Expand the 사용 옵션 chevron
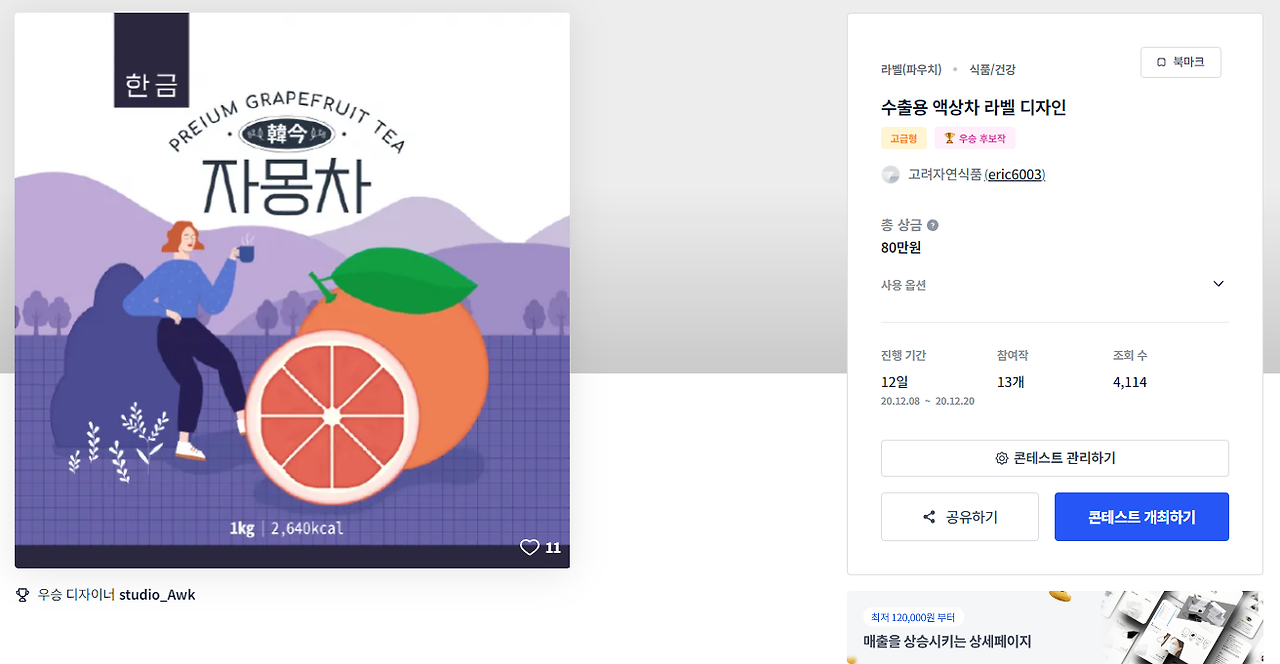Viewport: 1280px width, 664px height. (1218, 284)
